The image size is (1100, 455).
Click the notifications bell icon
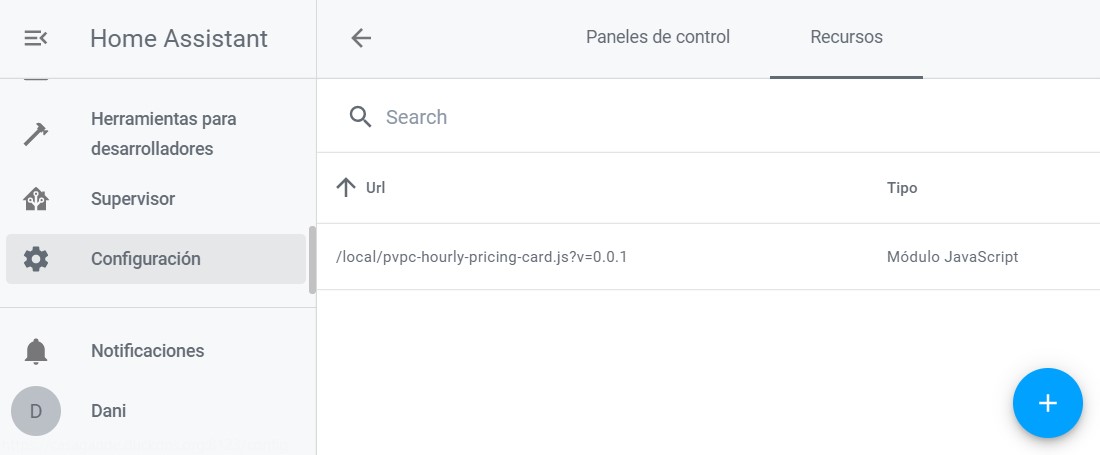[x=36, y=351]
